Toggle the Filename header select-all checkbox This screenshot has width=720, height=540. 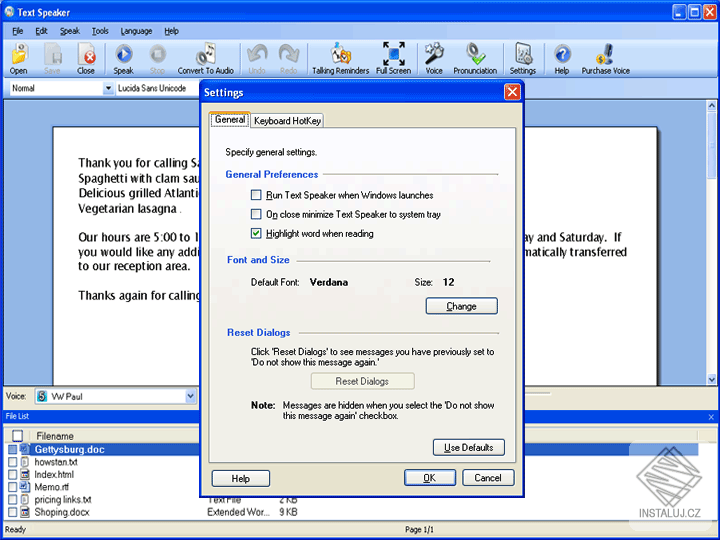click(17, 436)
